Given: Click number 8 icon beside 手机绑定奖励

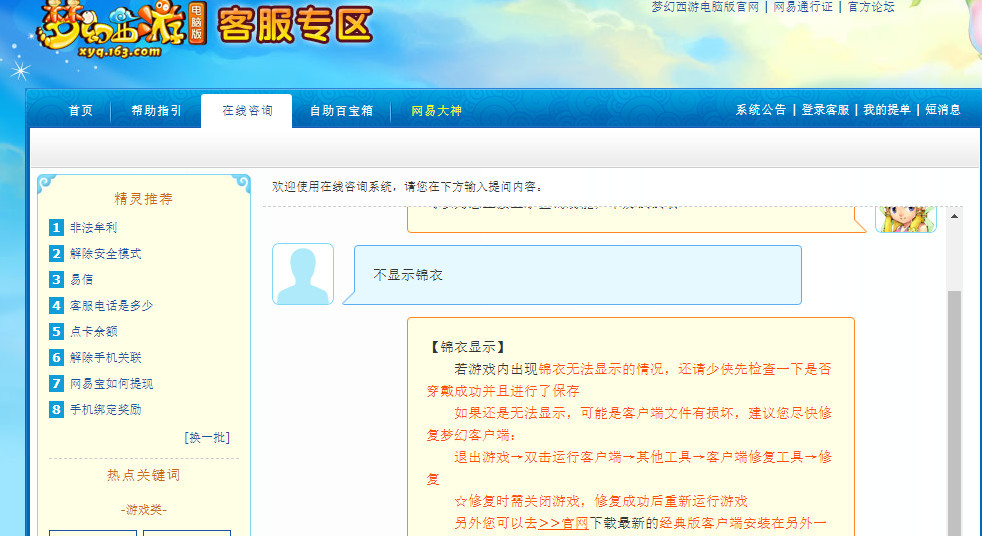Looking at the screenshot, I should tap(56, 410).
